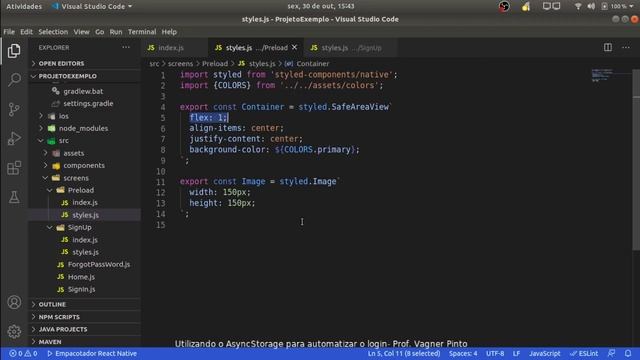Switch to styles.js SignUp editor tab
Image resolution: width=640 pixels, height=360 pixels.
coord(351,48)
